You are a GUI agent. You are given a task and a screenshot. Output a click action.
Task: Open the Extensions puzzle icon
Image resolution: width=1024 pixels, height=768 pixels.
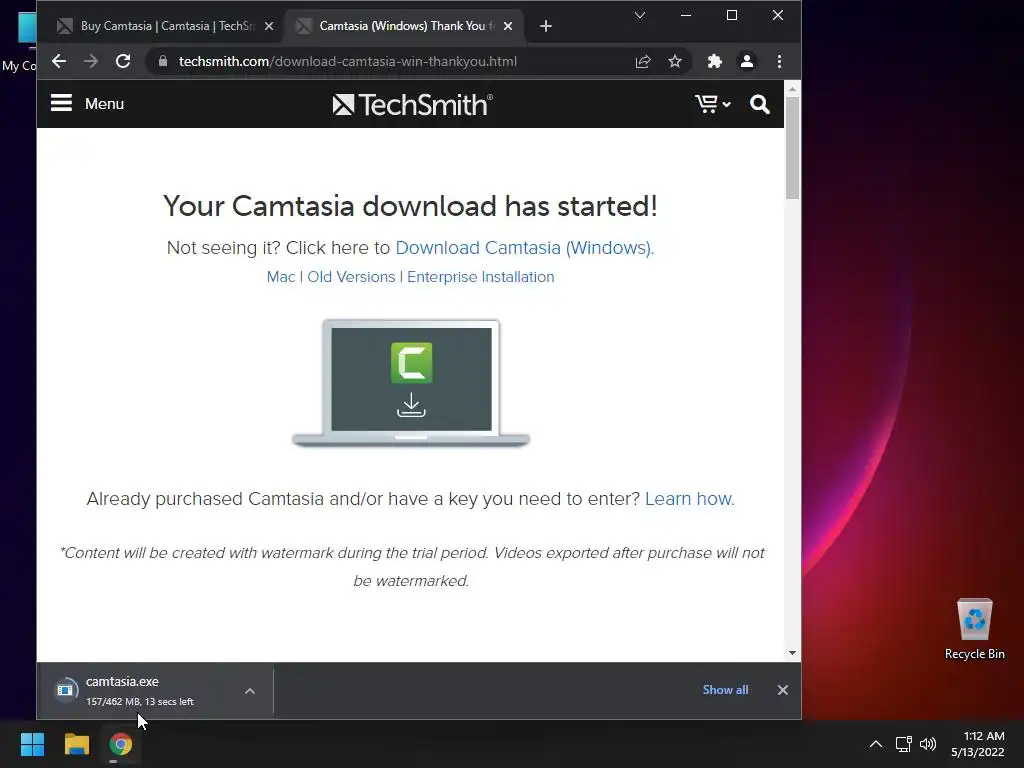(714, 61)
